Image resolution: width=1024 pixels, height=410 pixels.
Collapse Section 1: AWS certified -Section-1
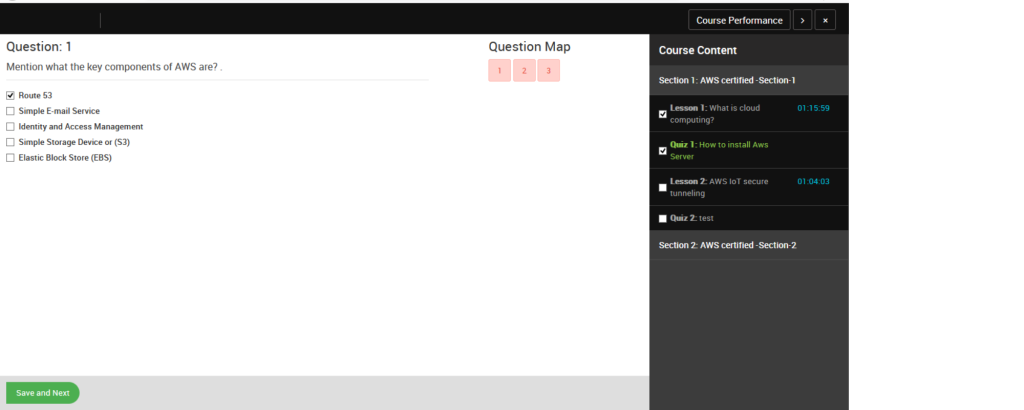749,80
